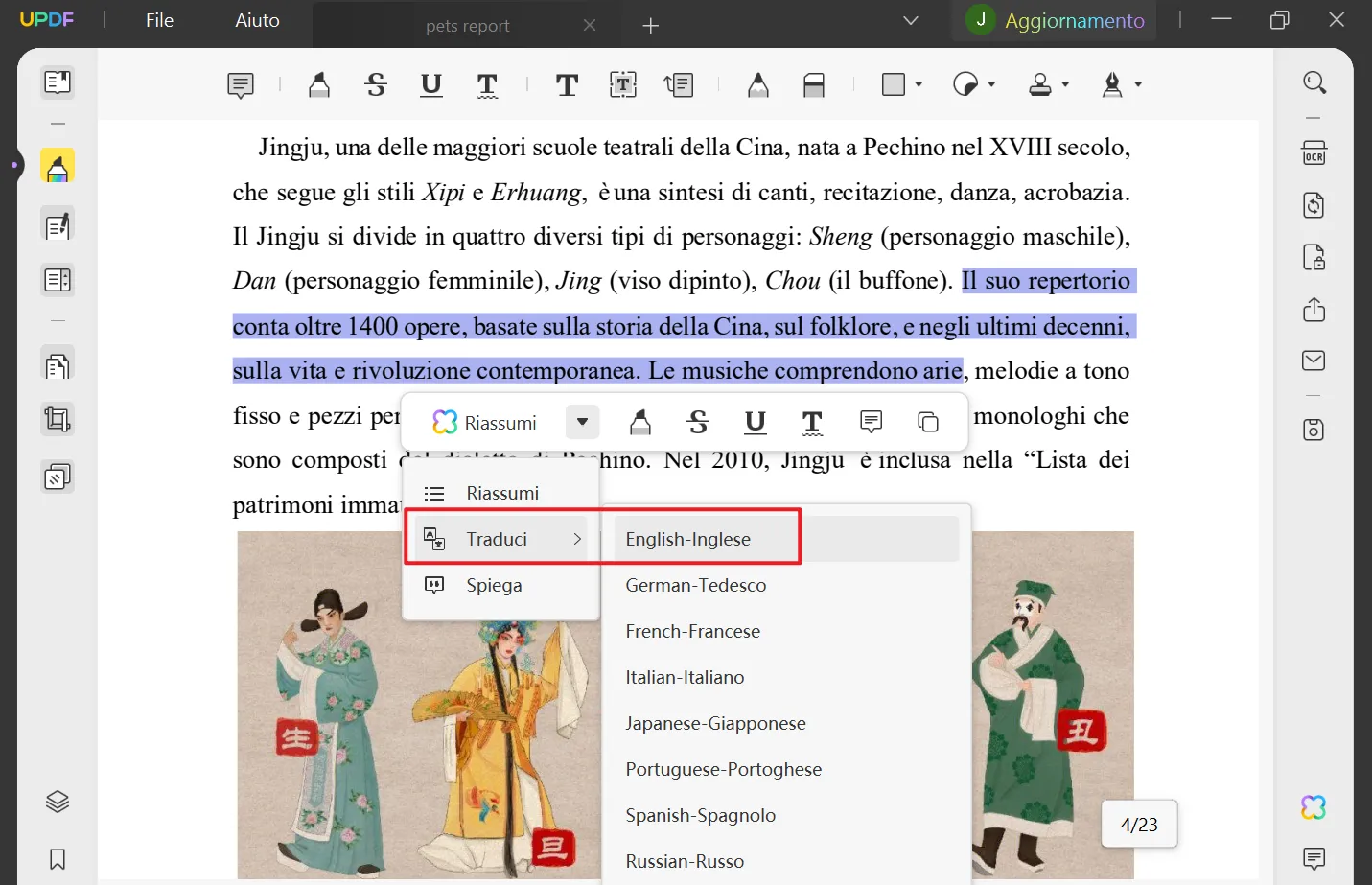Click the Riassumi AI button in floating toolbar

coord(485,422)
